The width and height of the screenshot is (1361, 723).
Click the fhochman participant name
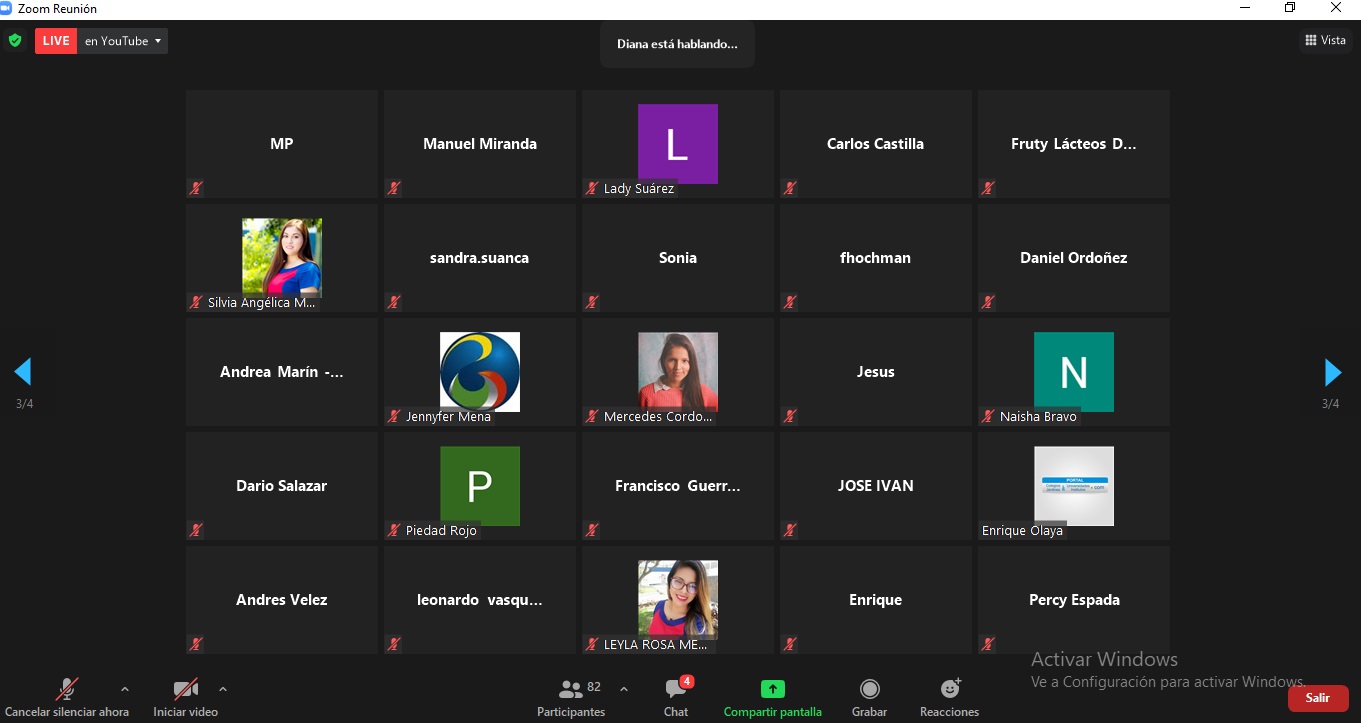(876, 258)
